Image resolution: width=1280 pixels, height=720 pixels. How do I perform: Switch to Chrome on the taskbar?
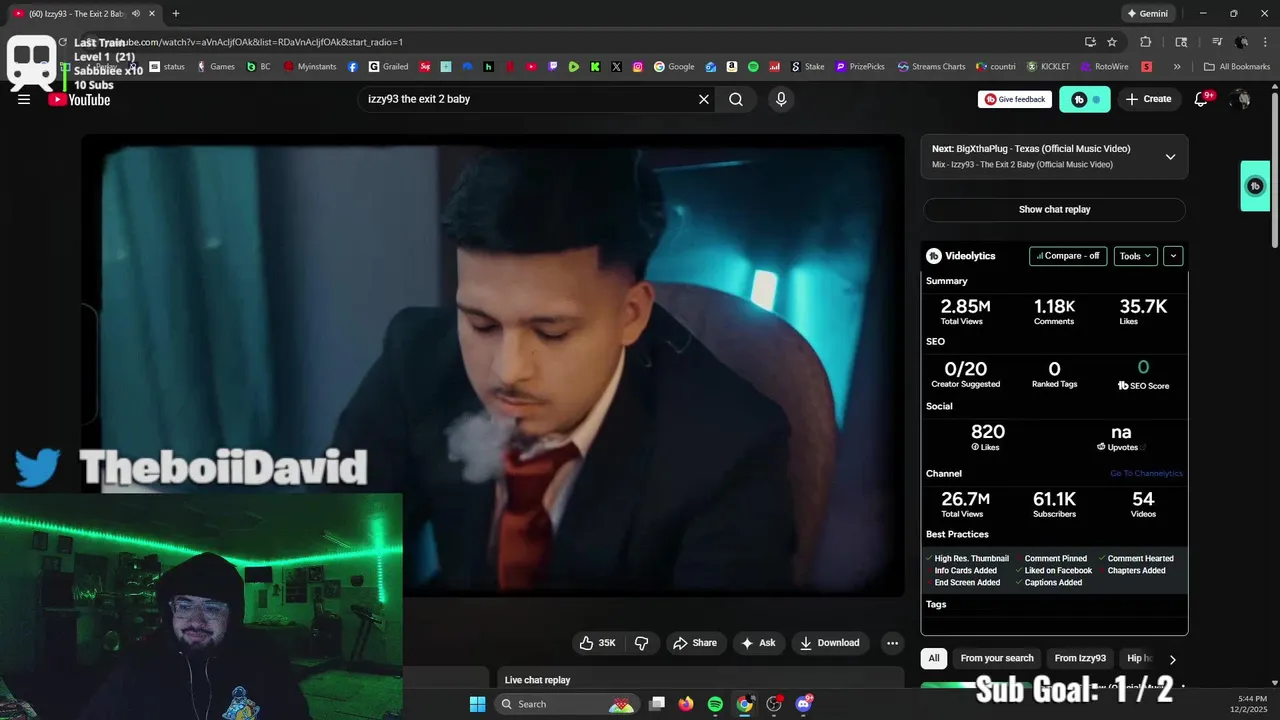click(745, 704)
